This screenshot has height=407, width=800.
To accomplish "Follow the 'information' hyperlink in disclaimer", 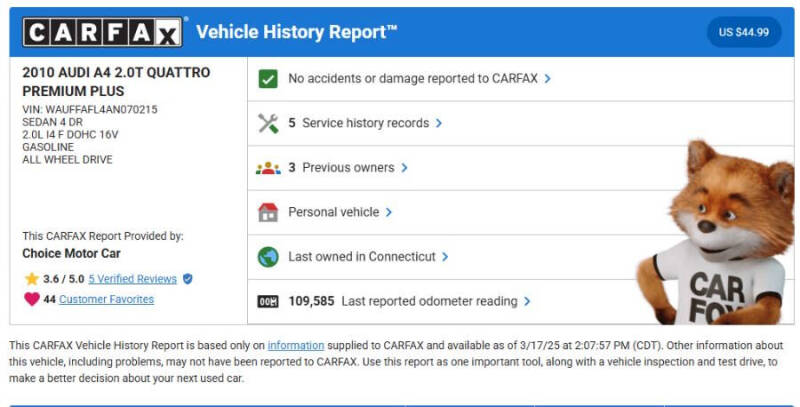I will [x=295, y=345].
